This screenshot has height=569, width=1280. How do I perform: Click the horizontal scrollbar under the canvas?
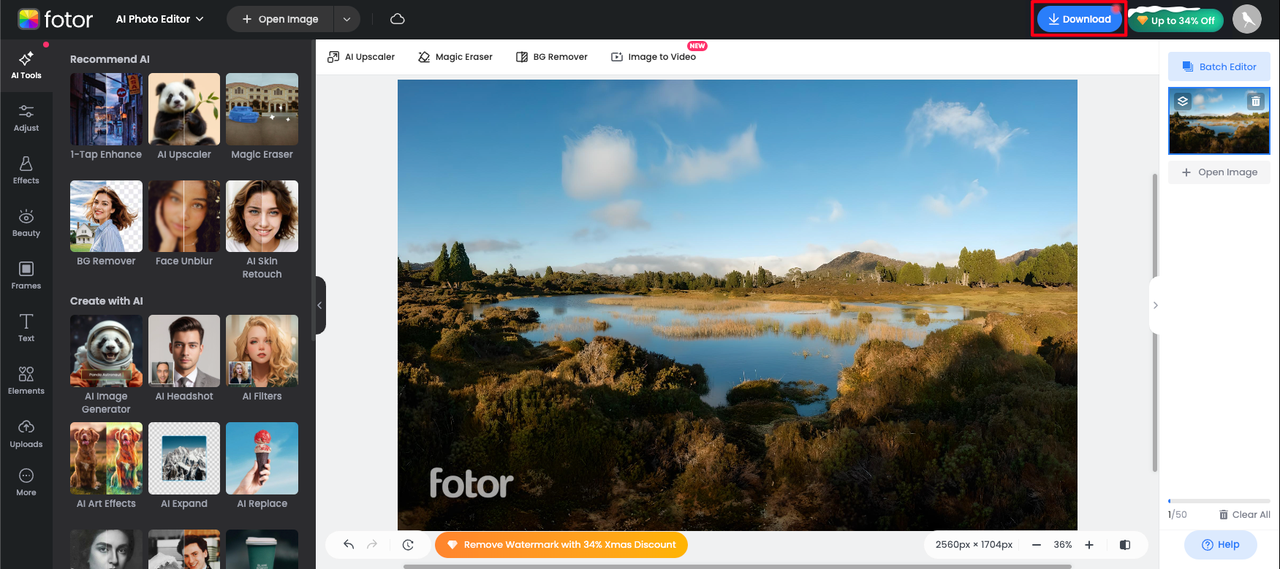coord(737,566)
